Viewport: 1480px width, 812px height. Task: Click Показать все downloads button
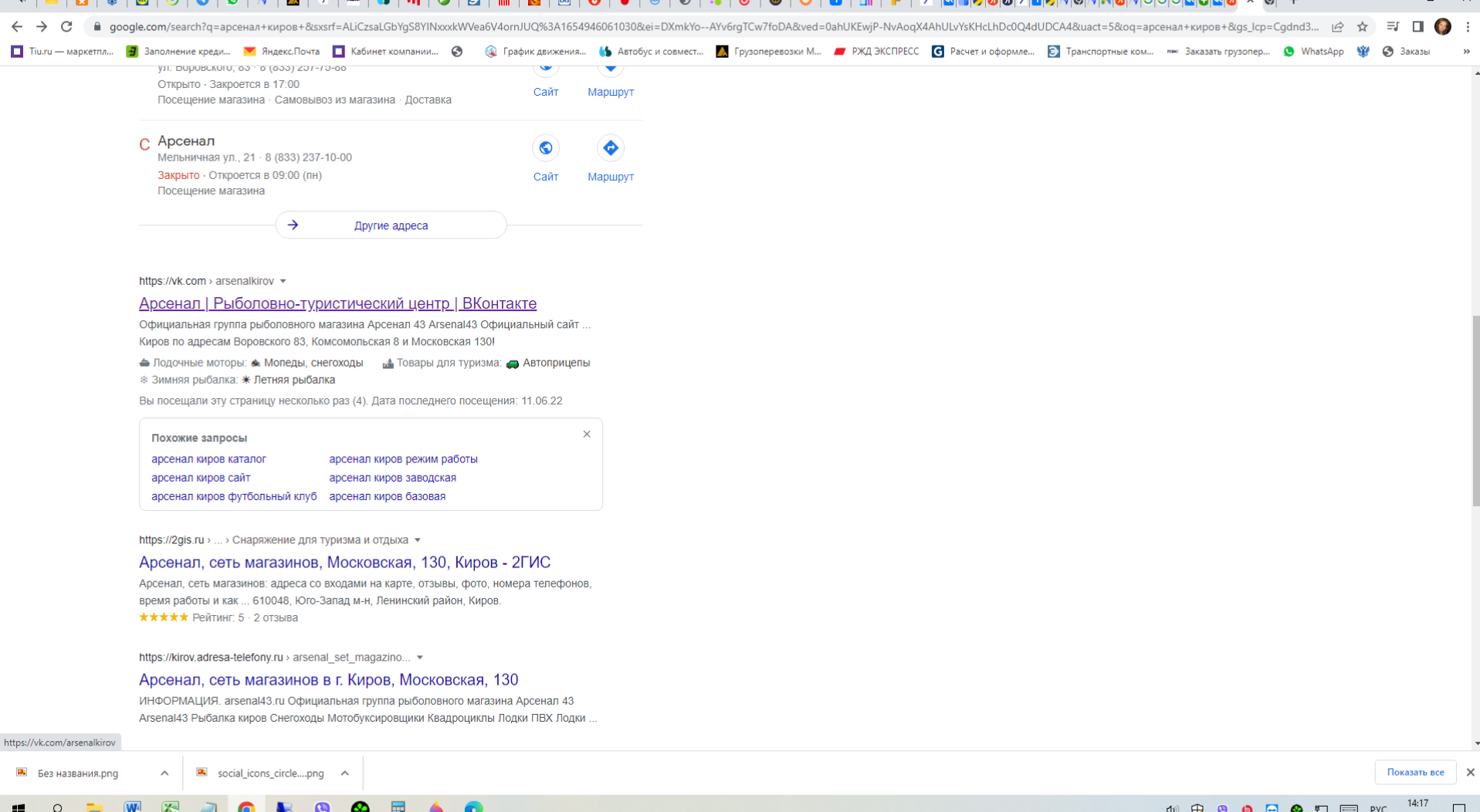pyautogui.click(x=1415, y=773)
